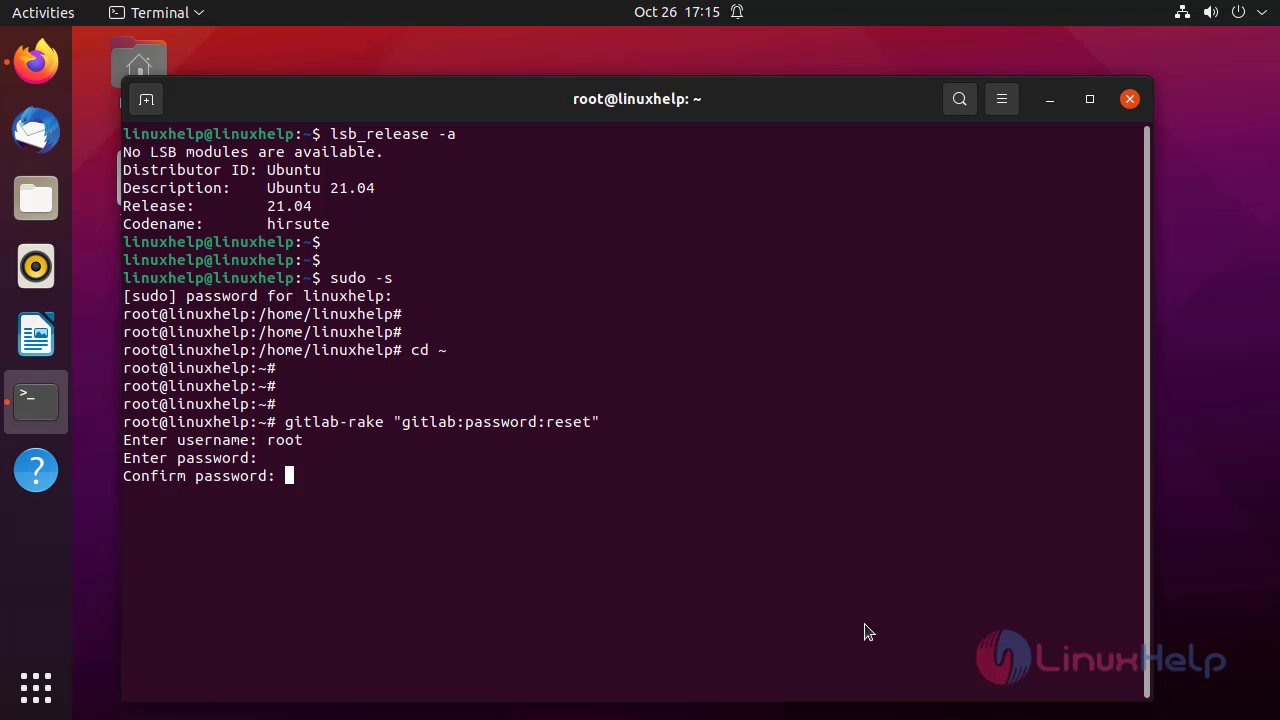Open the Terminal app menu in the top bar
This screenshot has height=720, width=1280.
click(x=156, y=13)
